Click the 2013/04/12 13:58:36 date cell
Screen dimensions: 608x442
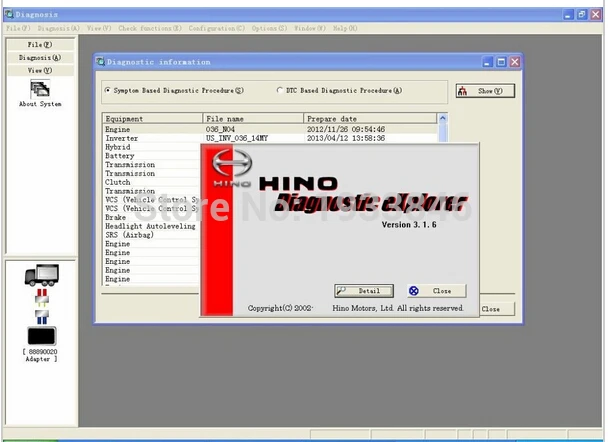click(x=346, y=138)
